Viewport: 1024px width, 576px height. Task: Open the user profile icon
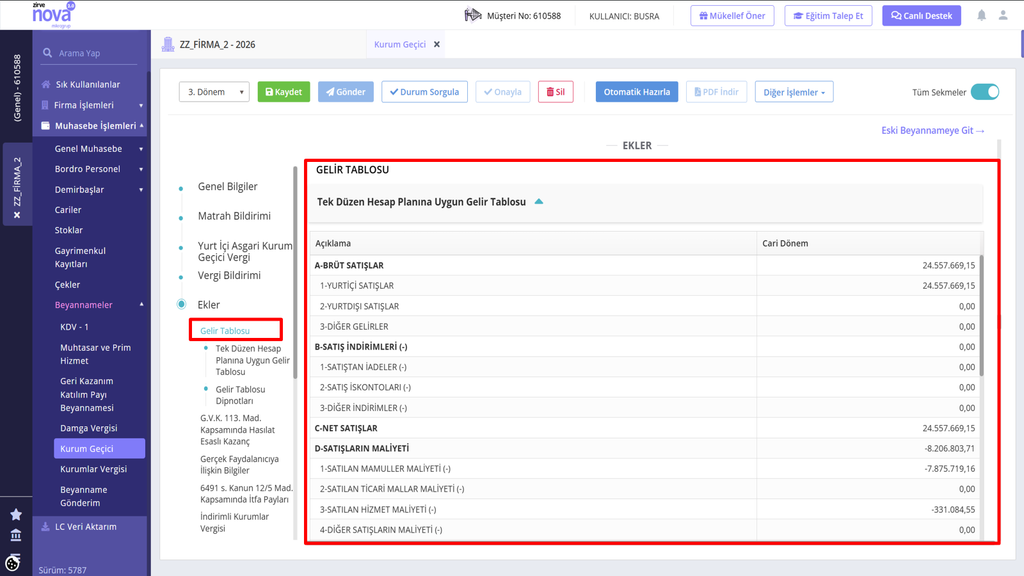click(x=1003, y=15)
